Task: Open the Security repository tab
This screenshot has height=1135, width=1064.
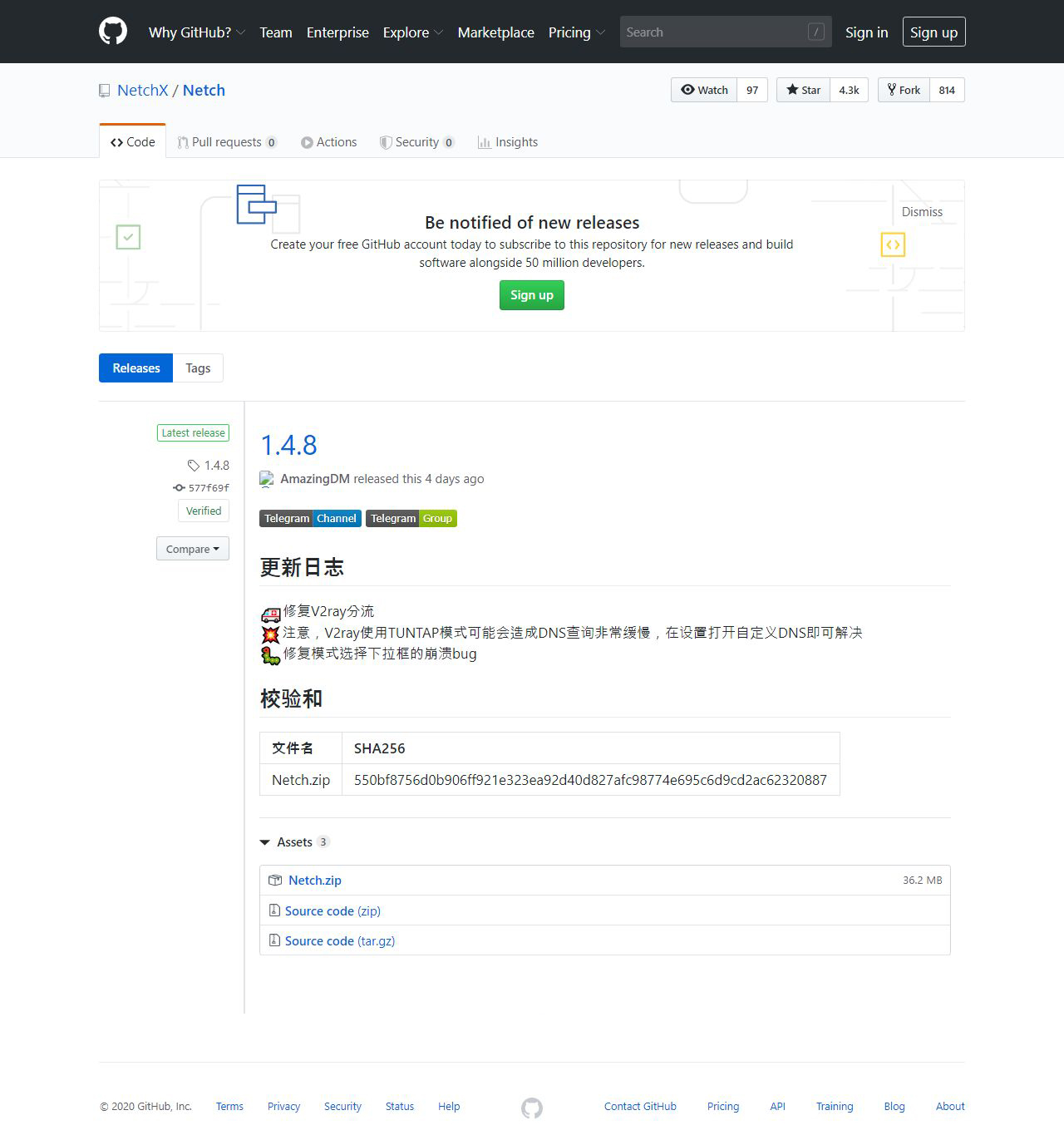Action: (417, 142)
